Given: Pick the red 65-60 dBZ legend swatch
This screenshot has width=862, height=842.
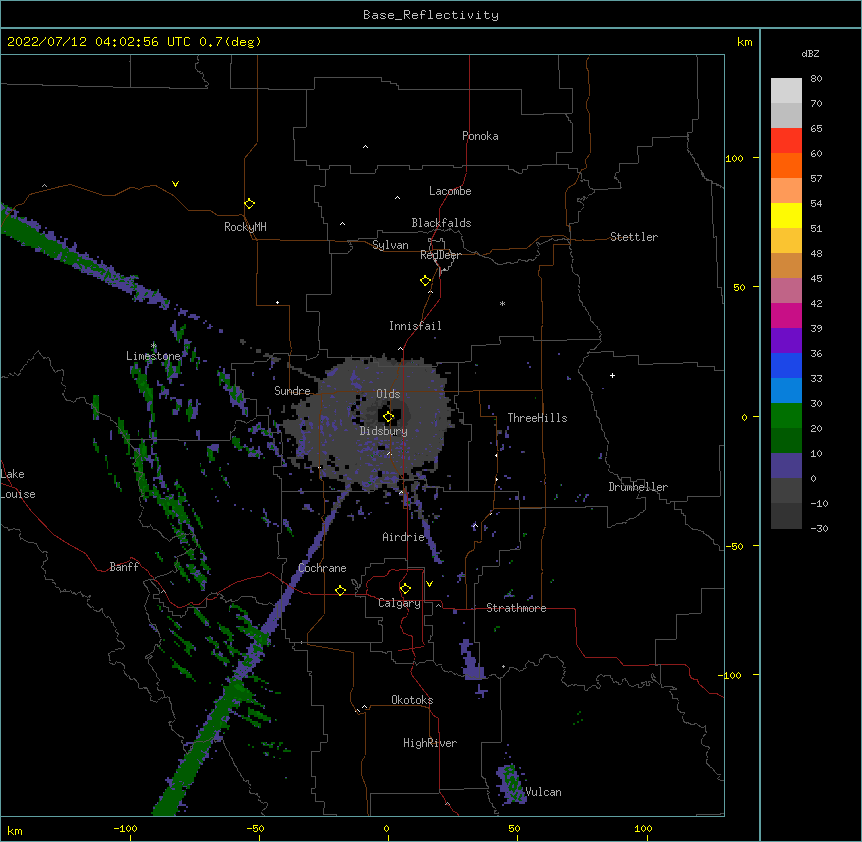Looking at the screenshot, I should pyautogui.click(x=786, y=140).
